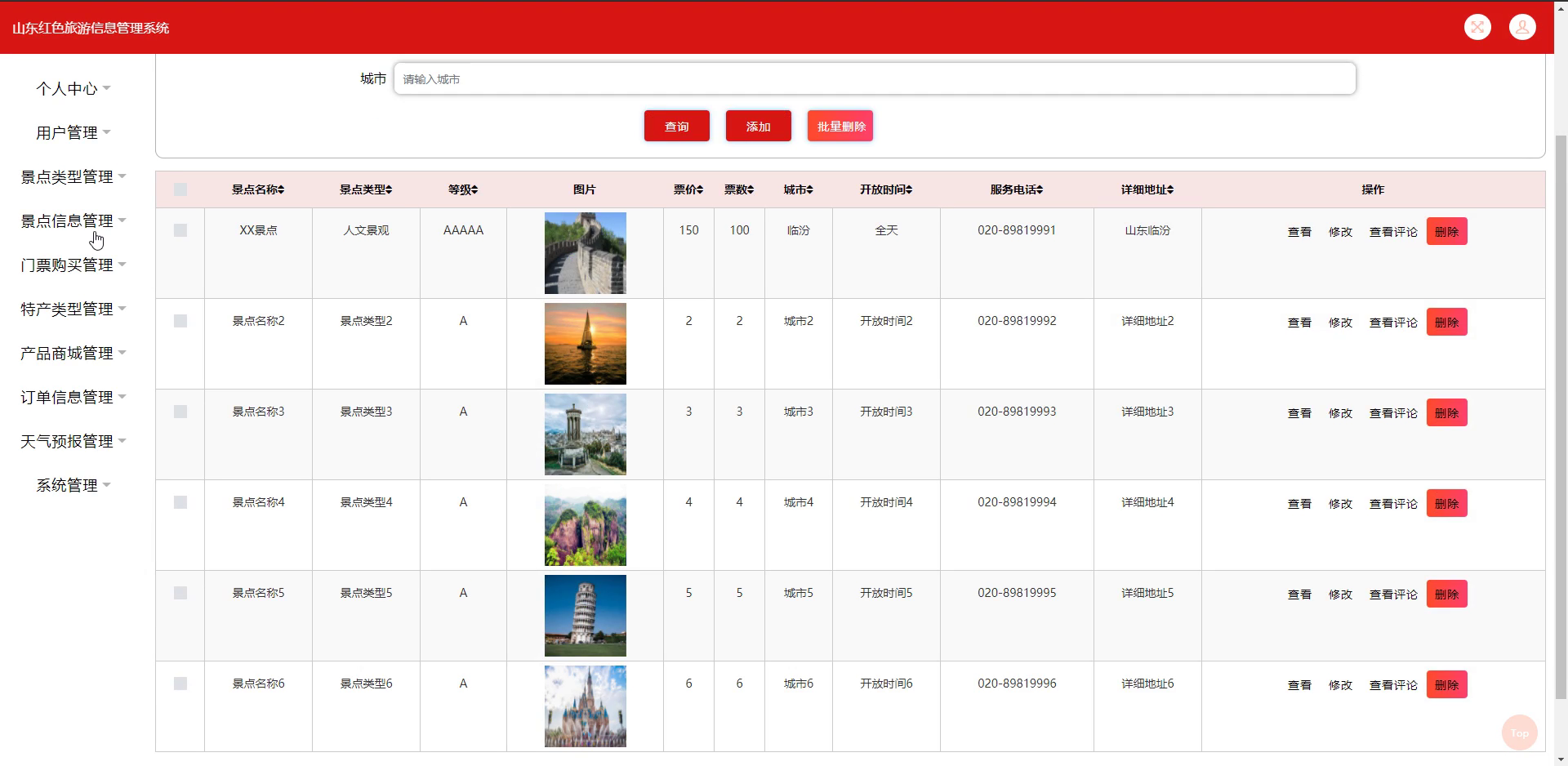
Task: Sort by 票价 column arrows
Action: click(700, 189)
